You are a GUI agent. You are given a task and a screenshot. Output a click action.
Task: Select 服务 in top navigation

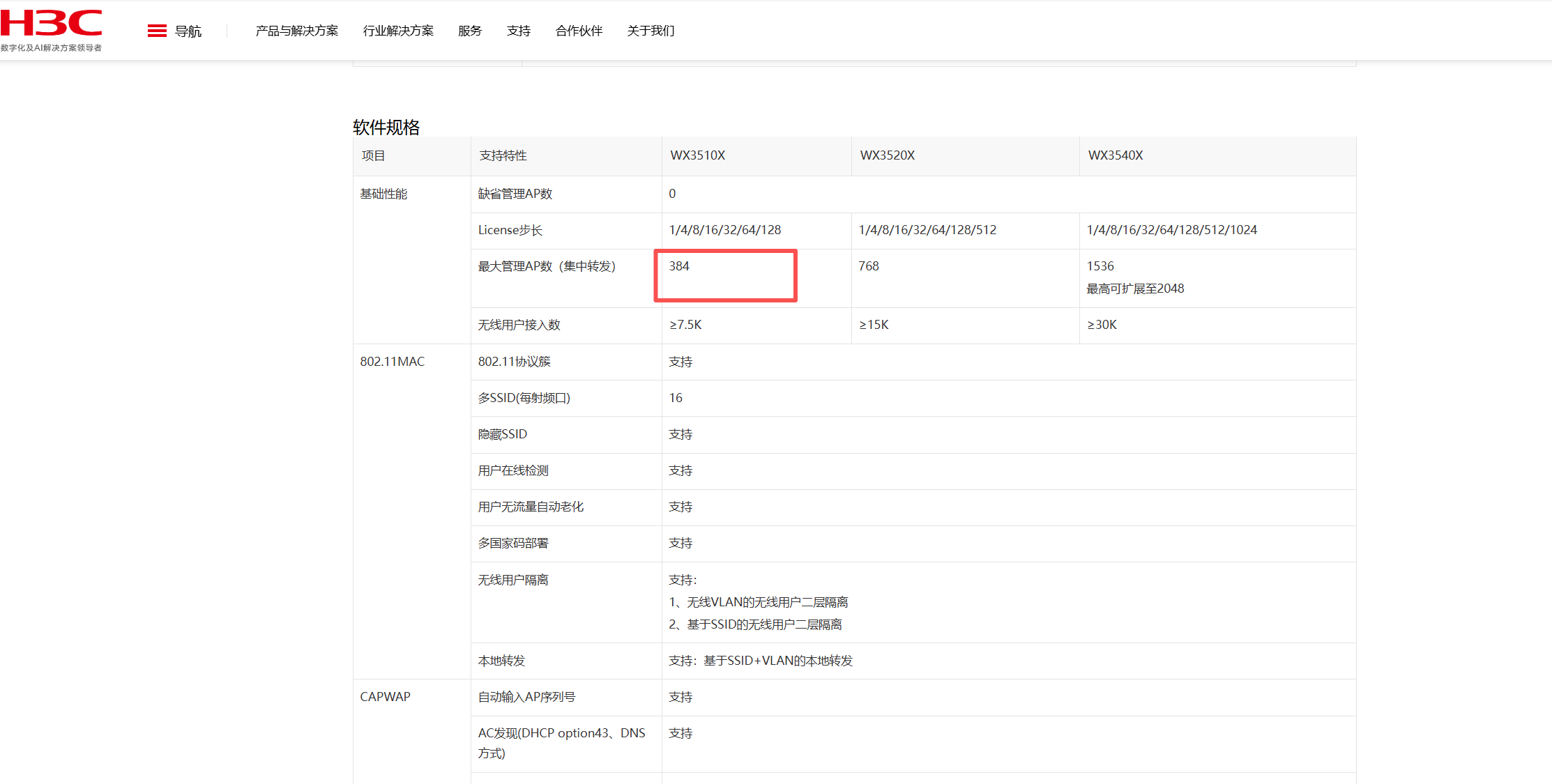pyautogui.click(x=469, y=31)
